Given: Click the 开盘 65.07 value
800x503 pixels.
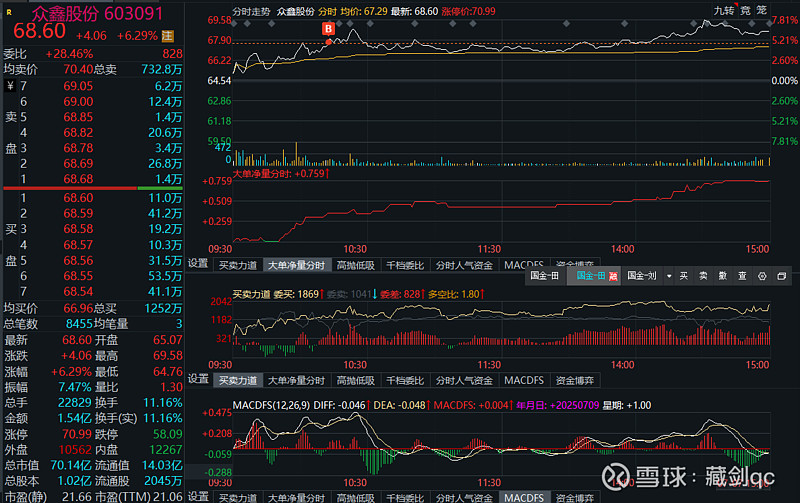Looking at the screenshot, I should click(167, 340).
